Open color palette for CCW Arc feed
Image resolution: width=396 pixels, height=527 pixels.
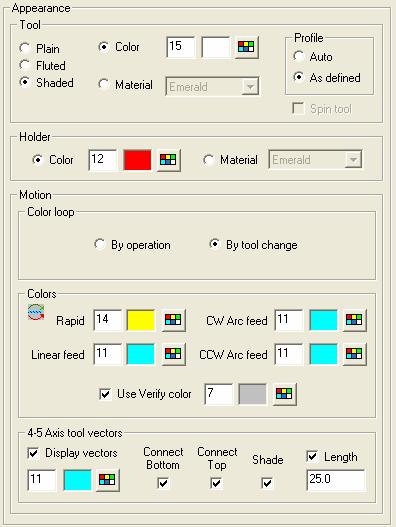[x=354, y=354]
